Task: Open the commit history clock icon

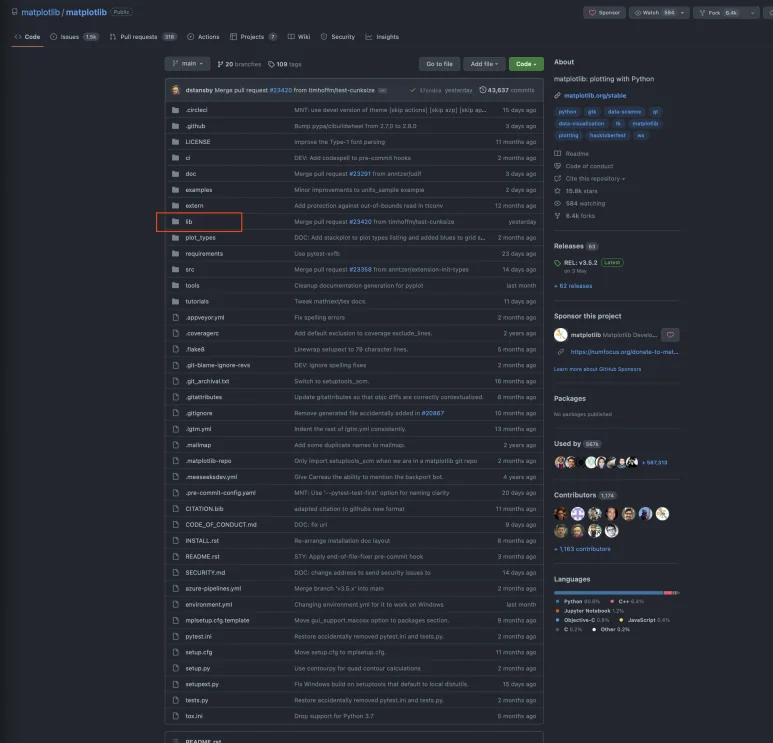Action: [482, 90]
